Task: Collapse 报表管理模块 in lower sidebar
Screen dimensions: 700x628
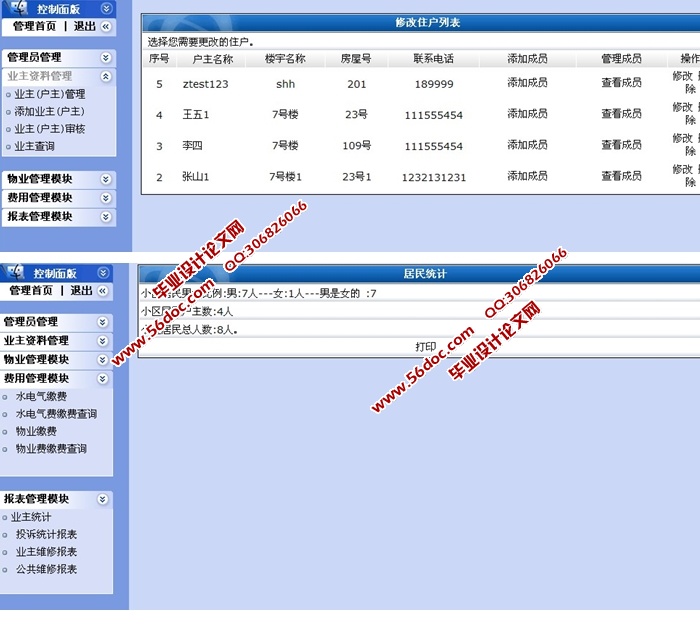Action: (x=103, y=499)
